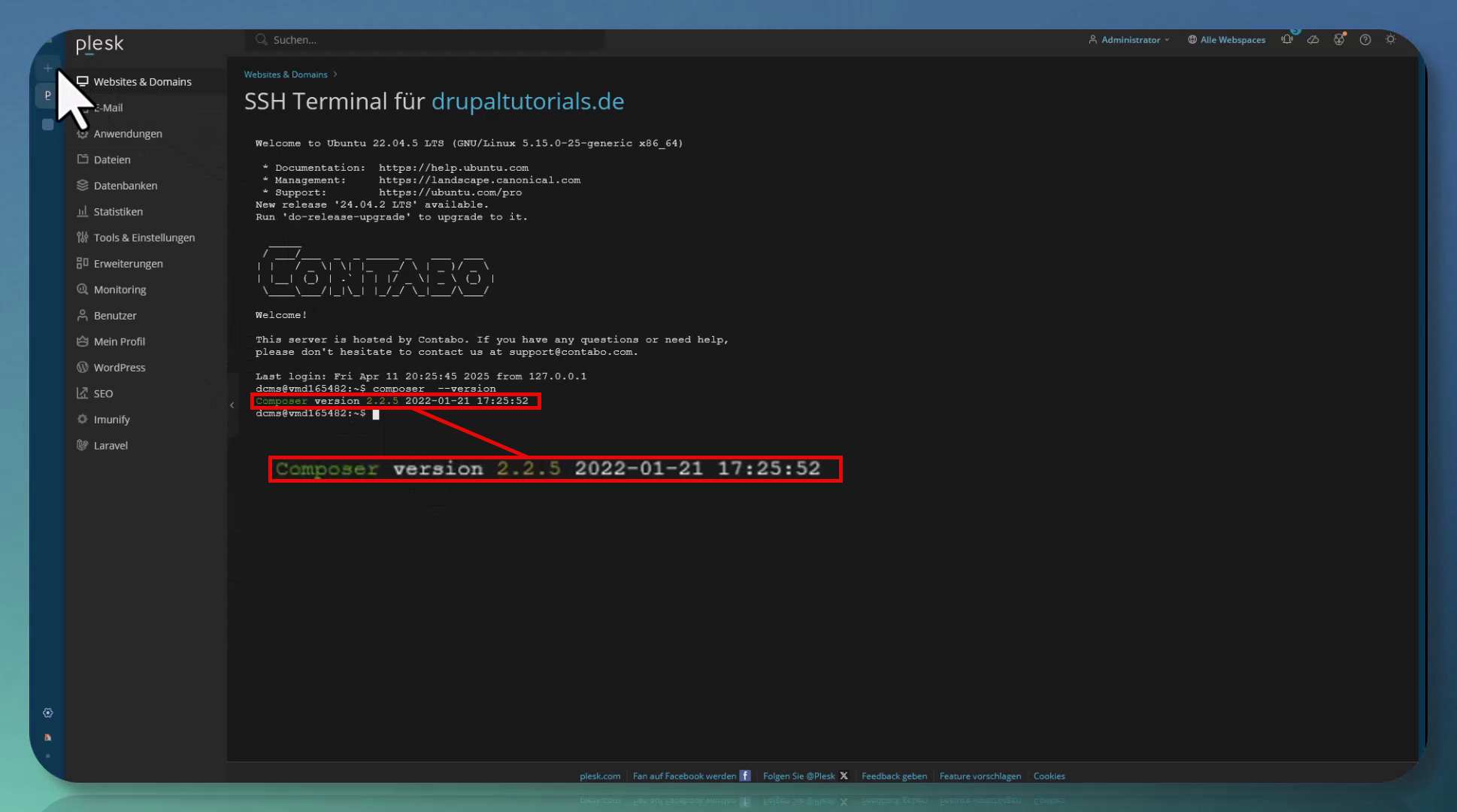The width and height of the screenshot is (1457, 812).
Task: Open the Administrator account dropdown
Action: 1129,40
